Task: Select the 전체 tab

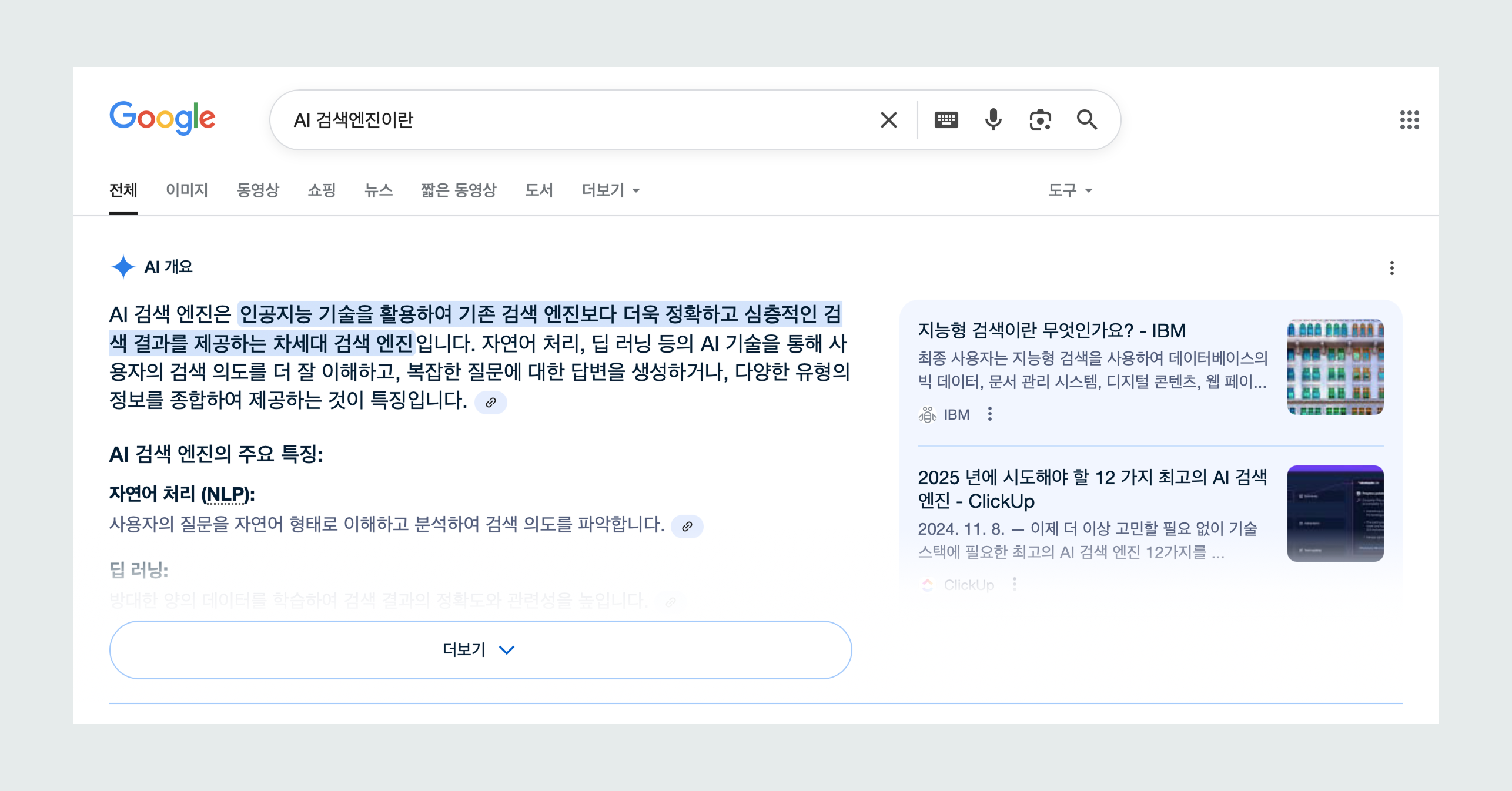Action: tap(123, 190)
